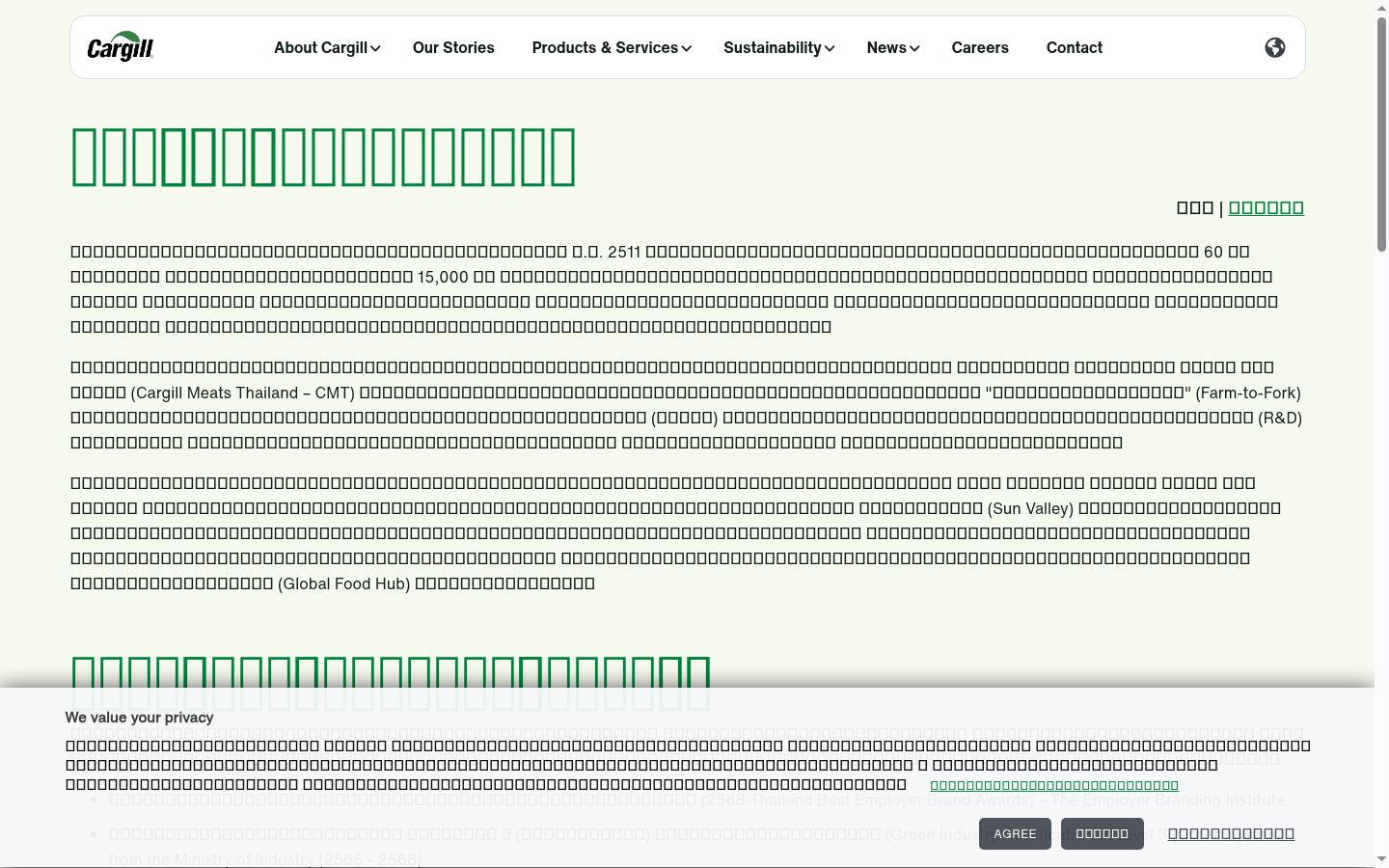
Task: Open the underlined link beside the banner buttons
Action: 1231,833
